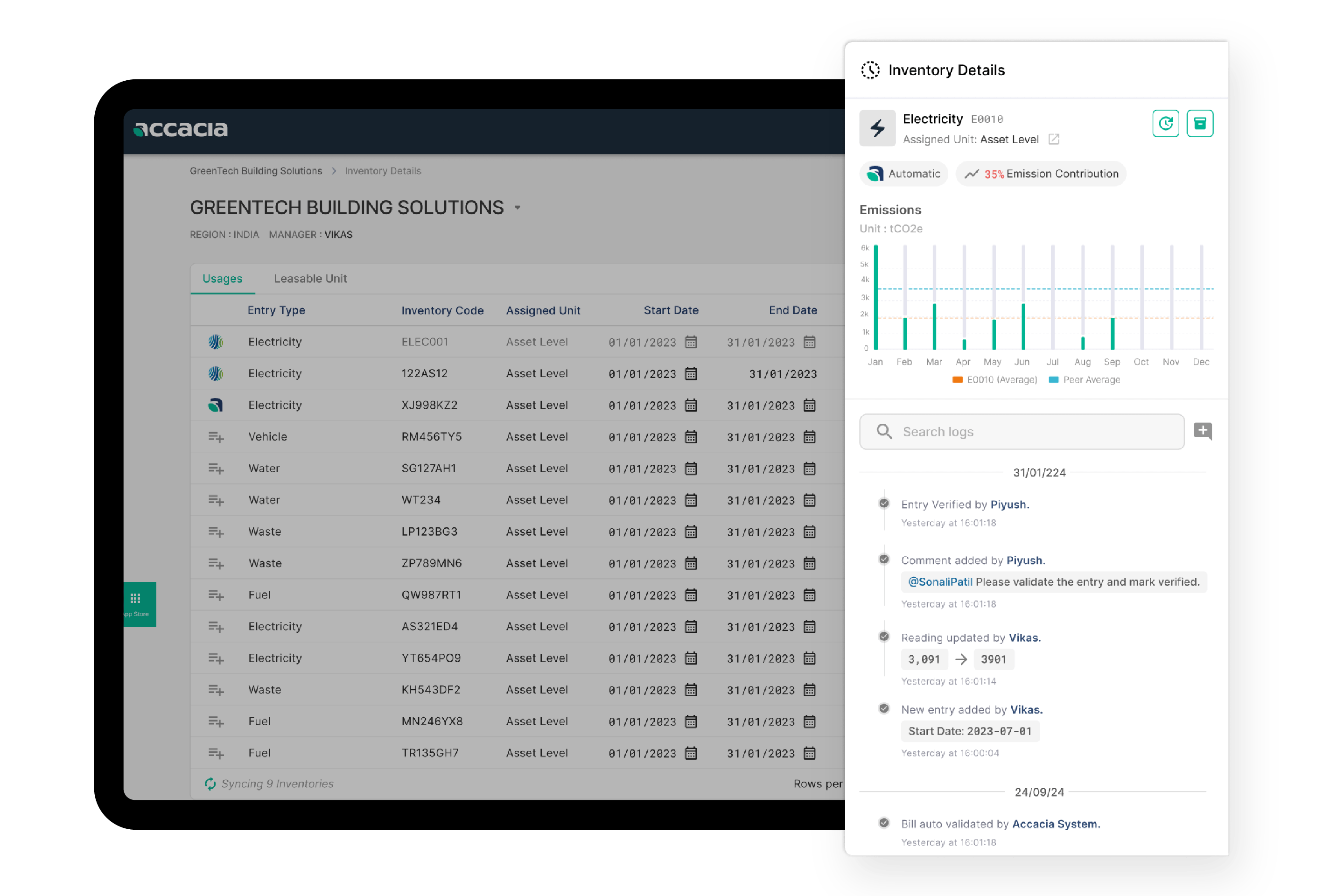Select inventory code ZP789MN6

431,563
